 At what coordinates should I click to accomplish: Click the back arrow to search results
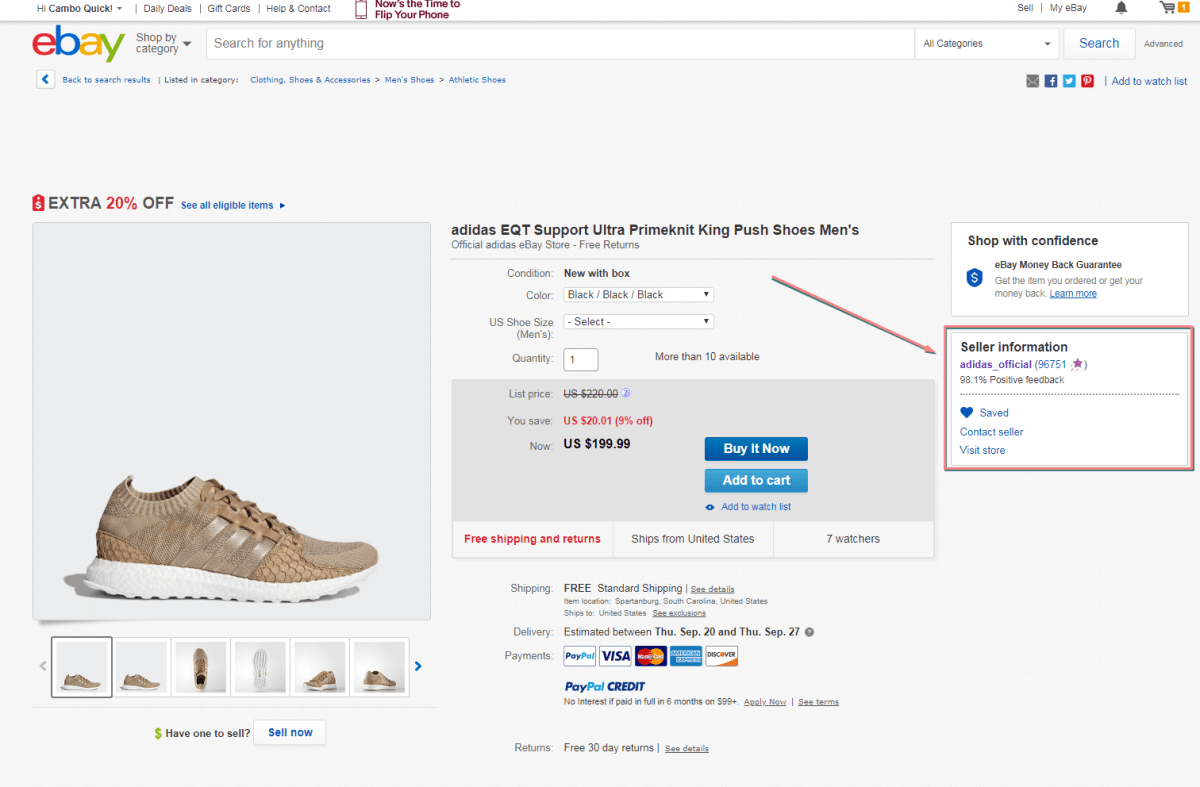click(45, 79)
